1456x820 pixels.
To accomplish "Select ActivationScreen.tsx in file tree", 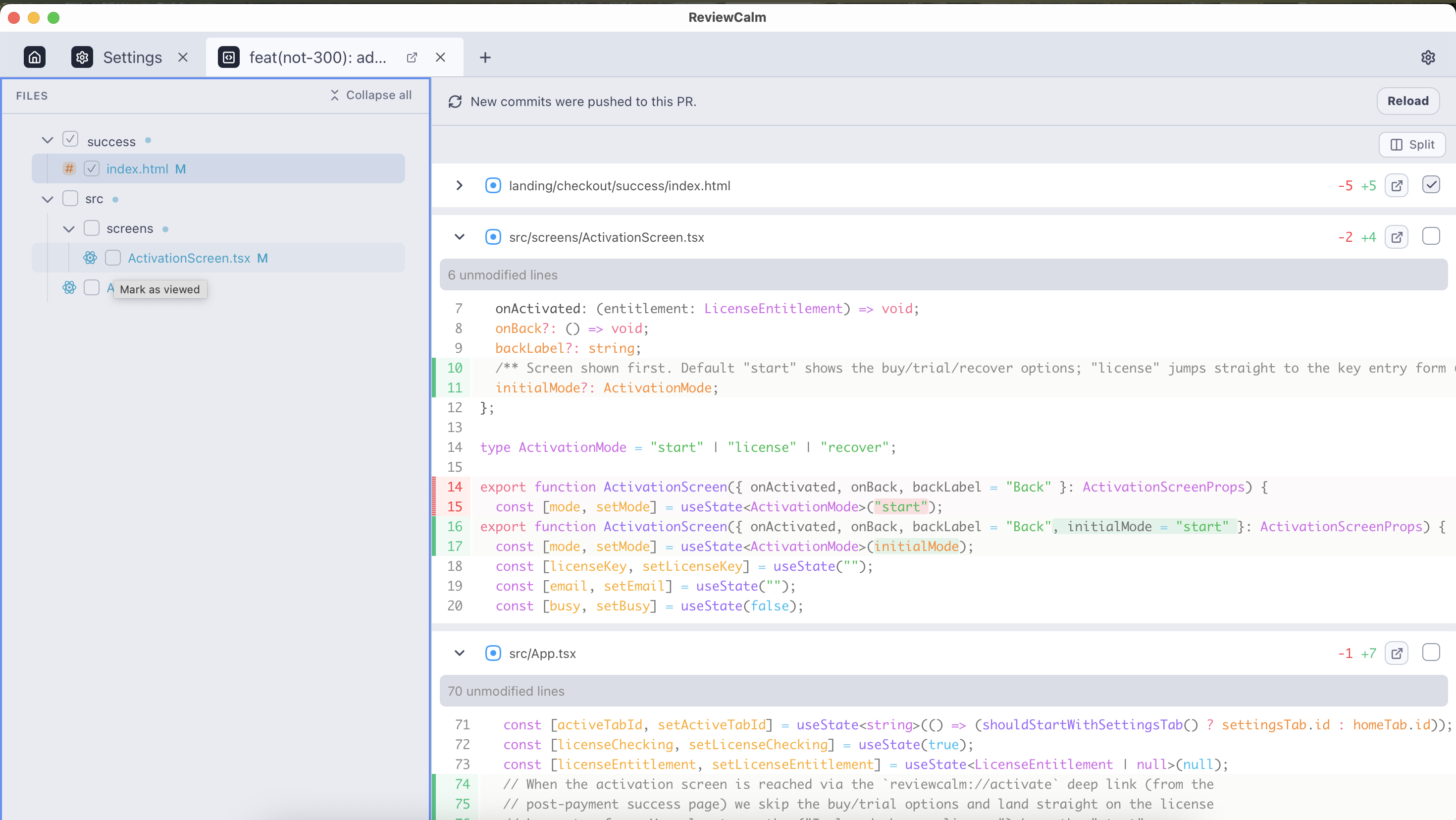I will 218,258.
